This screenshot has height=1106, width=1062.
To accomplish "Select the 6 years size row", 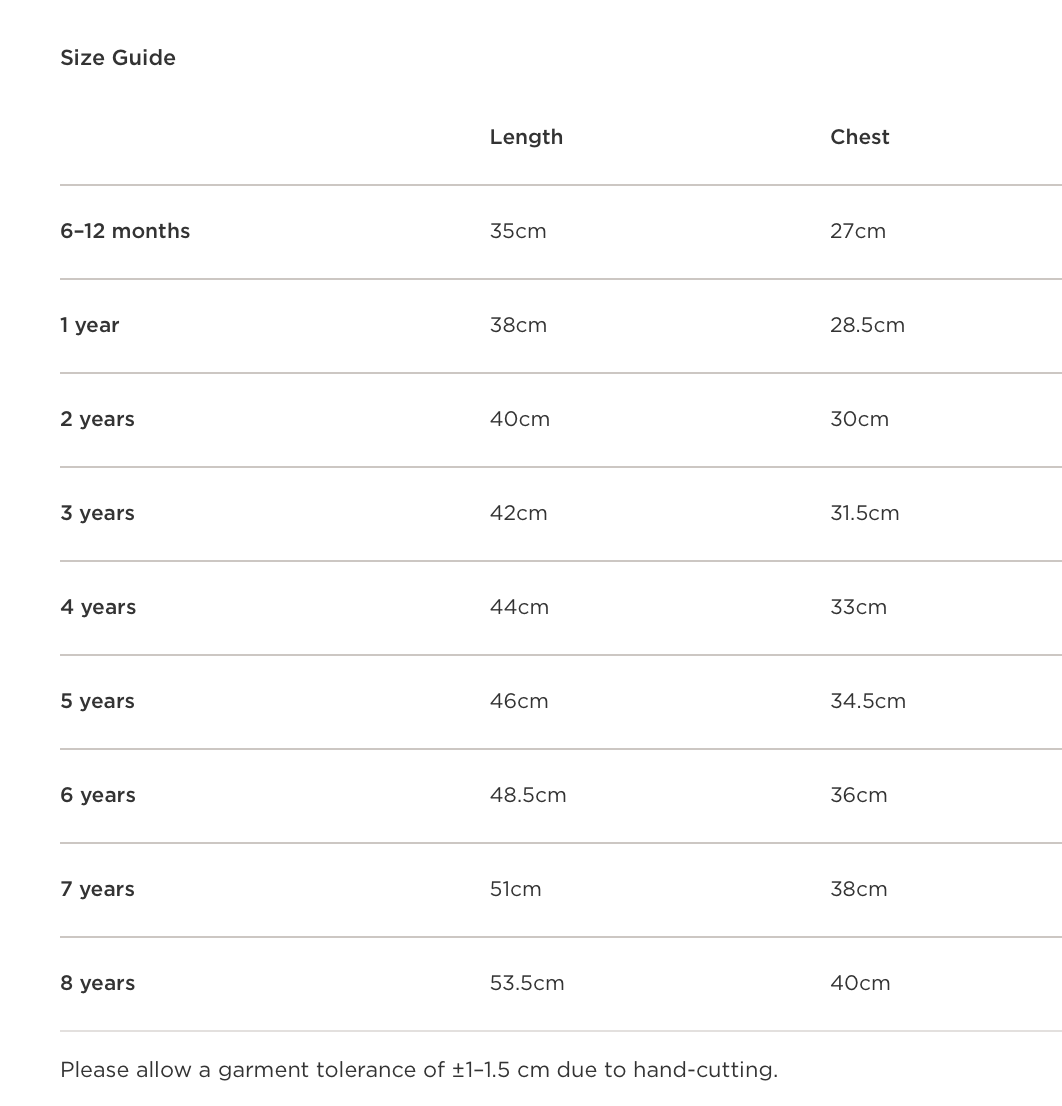I will (98, 795).
